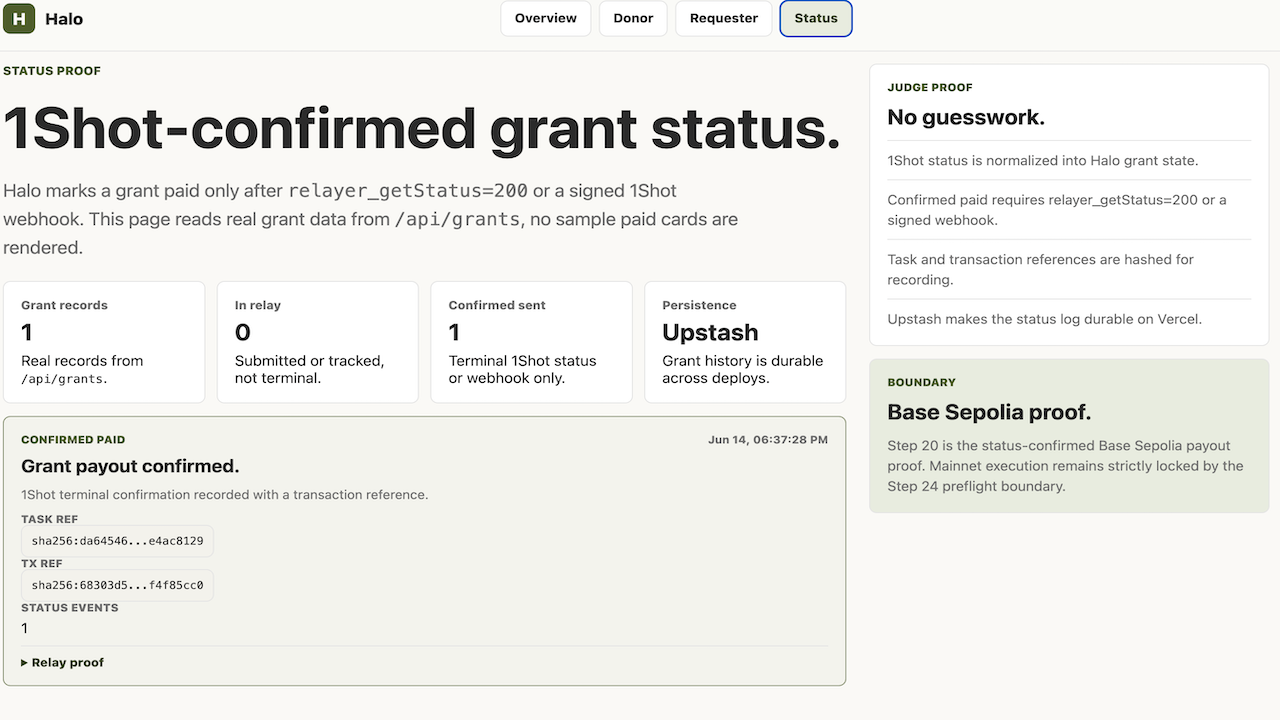This screenshot has height=720, width=1280.
Task: Open the Overview tab
Action: (546, 18)
